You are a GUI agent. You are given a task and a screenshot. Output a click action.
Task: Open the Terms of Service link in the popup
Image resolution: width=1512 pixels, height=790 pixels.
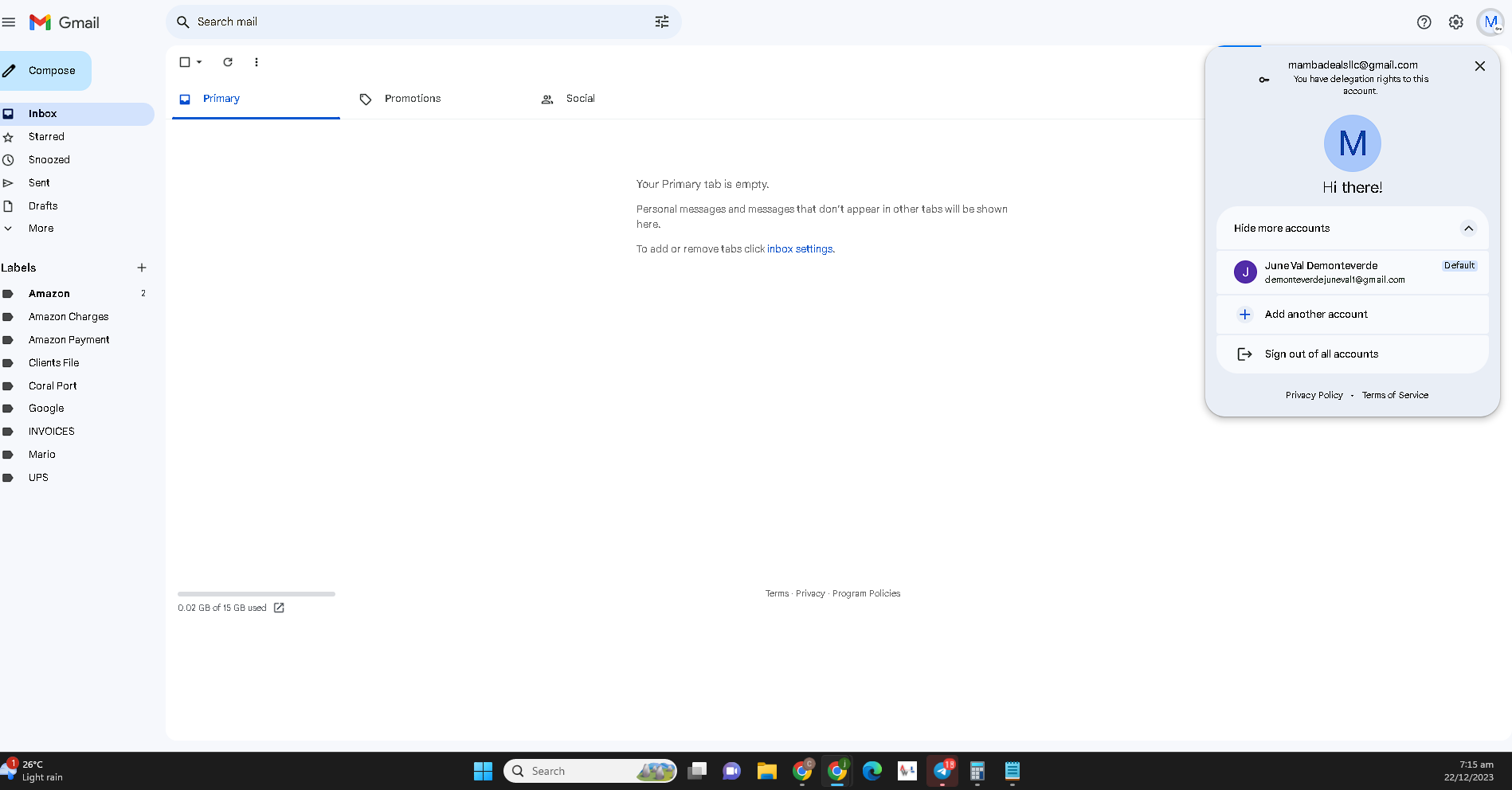click(1395, 395)
